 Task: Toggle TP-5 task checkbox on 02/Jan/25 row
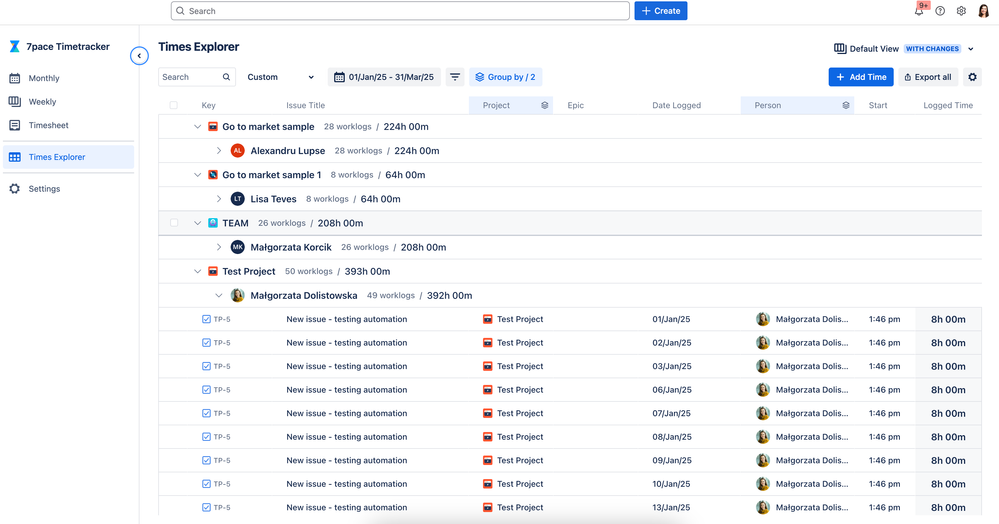pos(206,343)
